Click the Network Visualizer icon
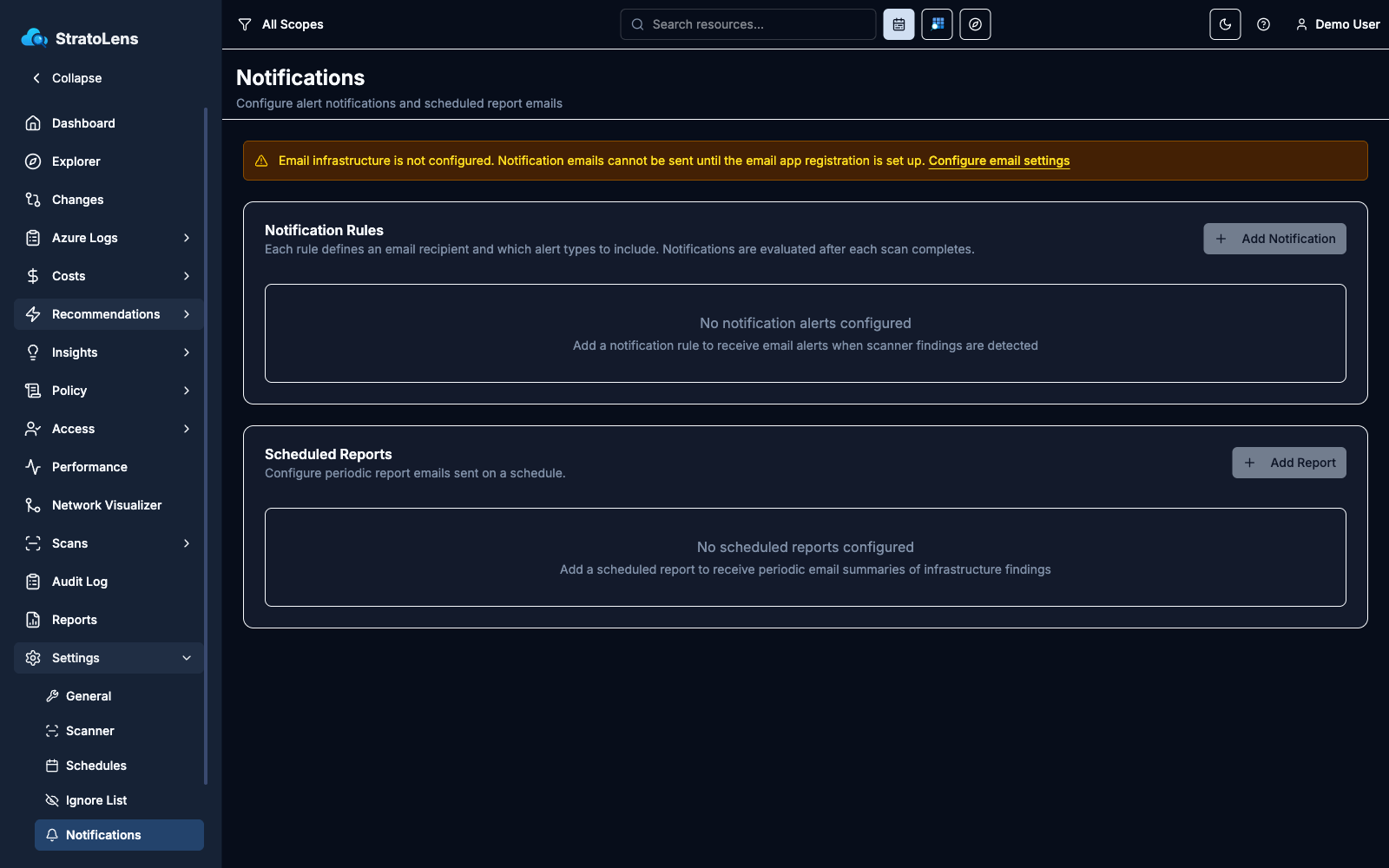1389x868 pixels. [33, 505]
